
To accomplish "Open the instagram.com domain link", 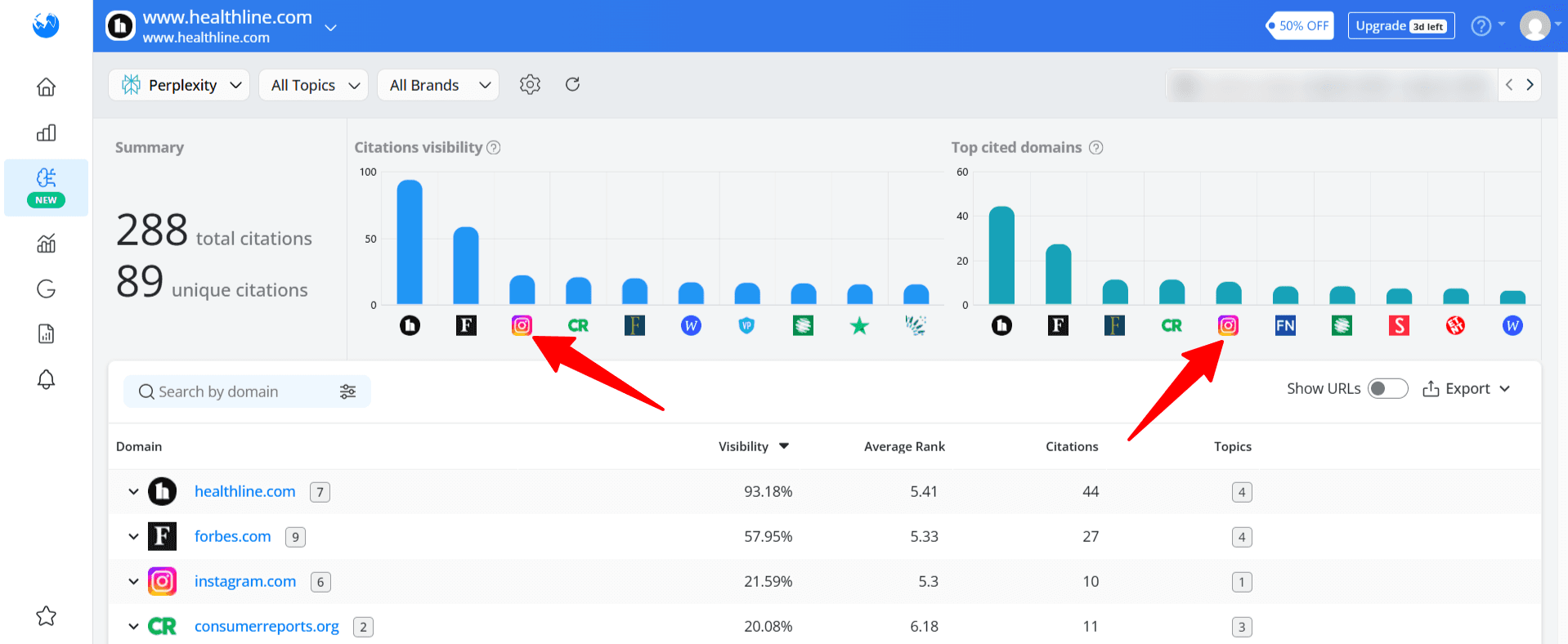I will coord(245,581).
